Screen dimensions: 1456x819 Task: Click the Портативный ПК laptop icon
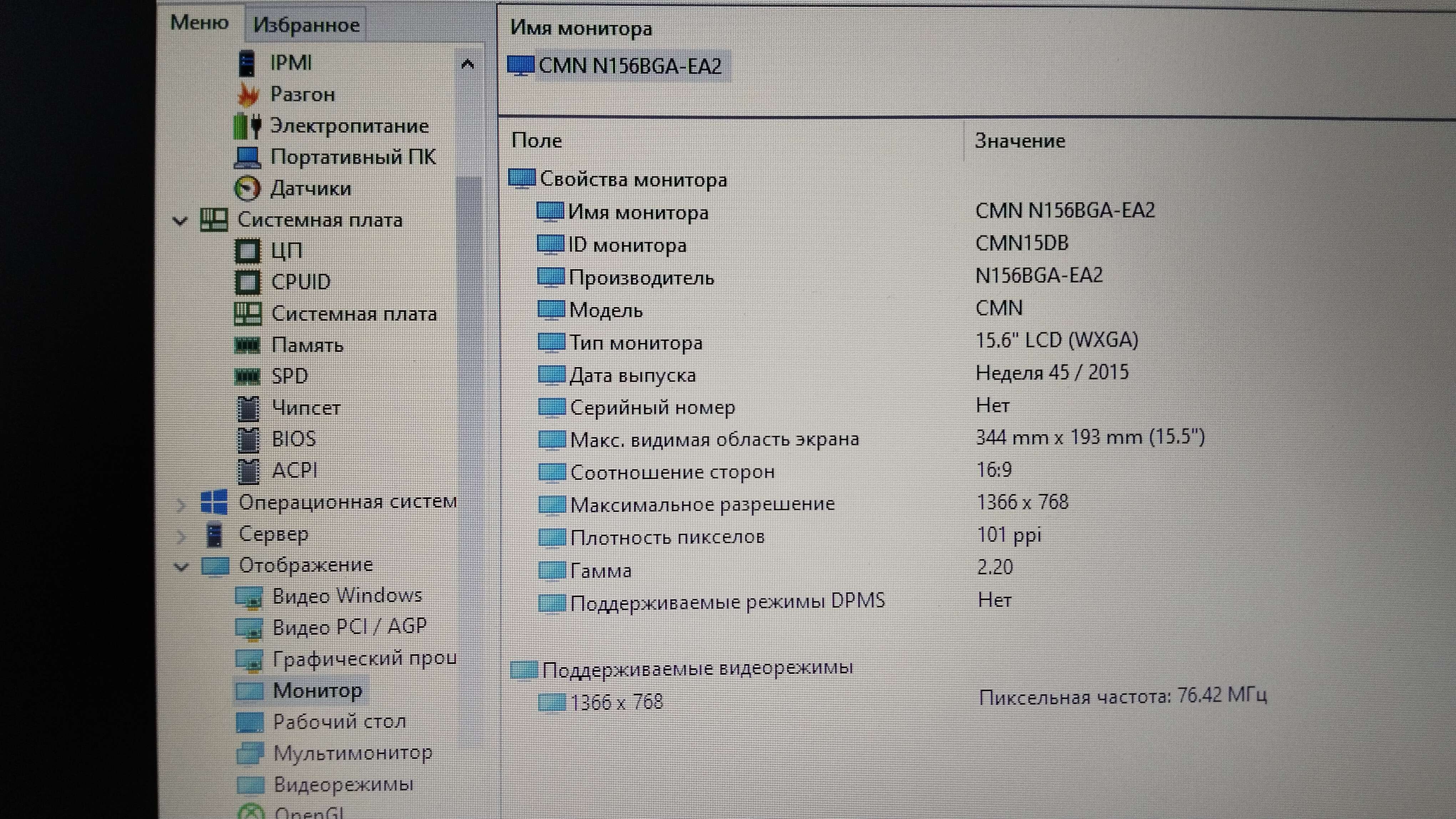tap(247, 157)
